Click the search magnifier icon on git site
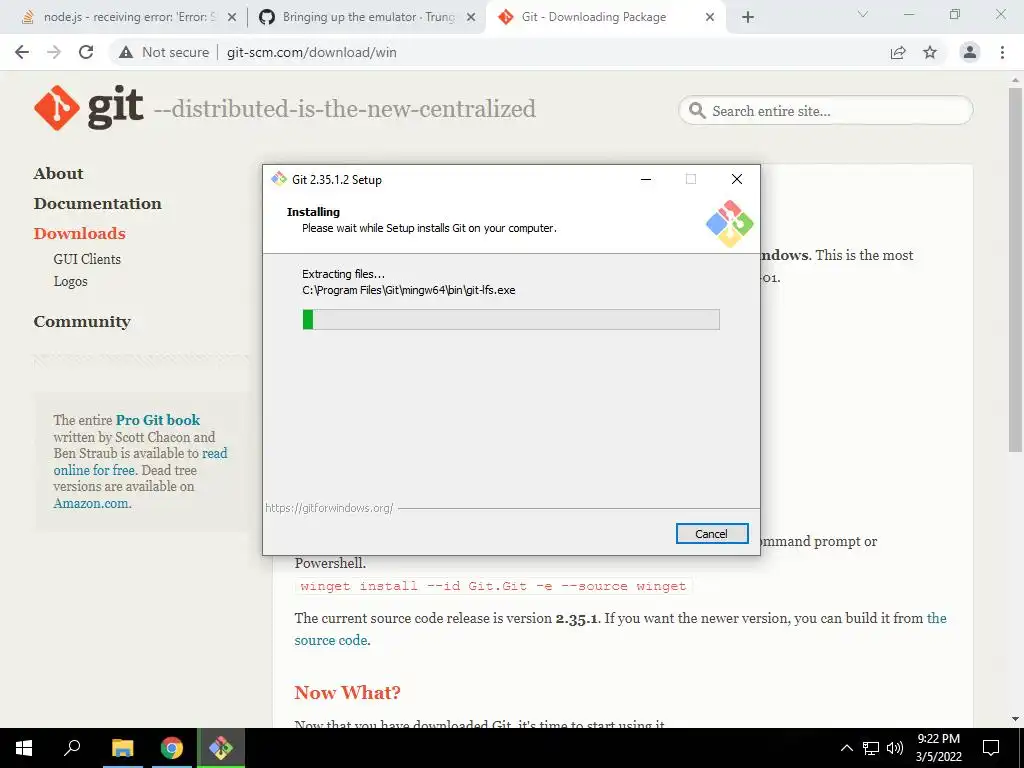The image size is (1024, 768). click(697, 110)
